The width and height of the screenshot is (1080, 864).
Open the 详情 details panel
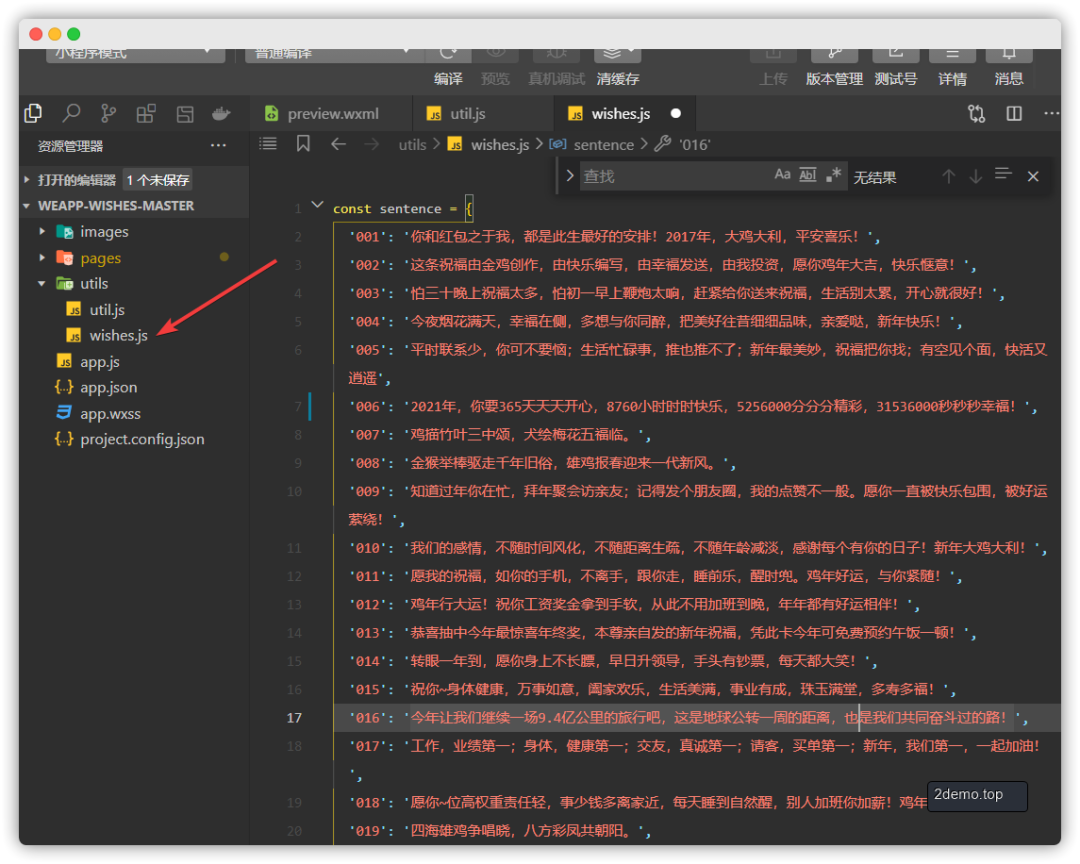tap(953, 66)
